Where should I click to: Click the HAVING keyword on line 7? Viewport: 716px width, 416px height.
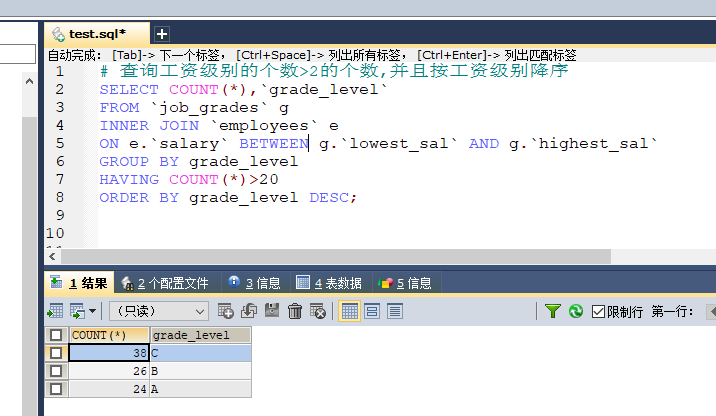129,179
